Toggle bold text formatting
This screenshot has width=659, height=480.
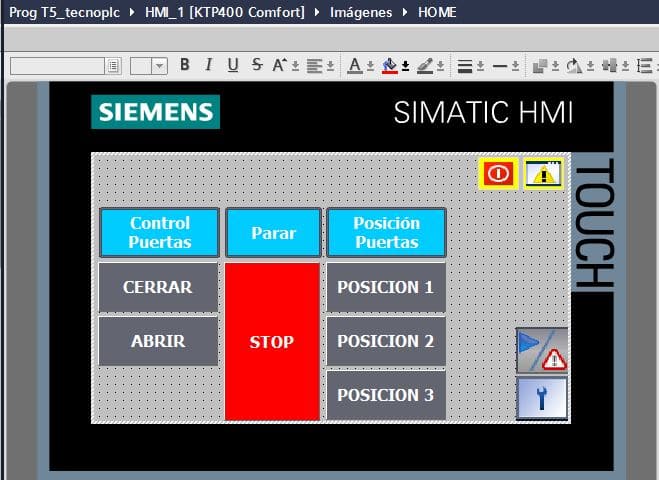tap(185, 66)
